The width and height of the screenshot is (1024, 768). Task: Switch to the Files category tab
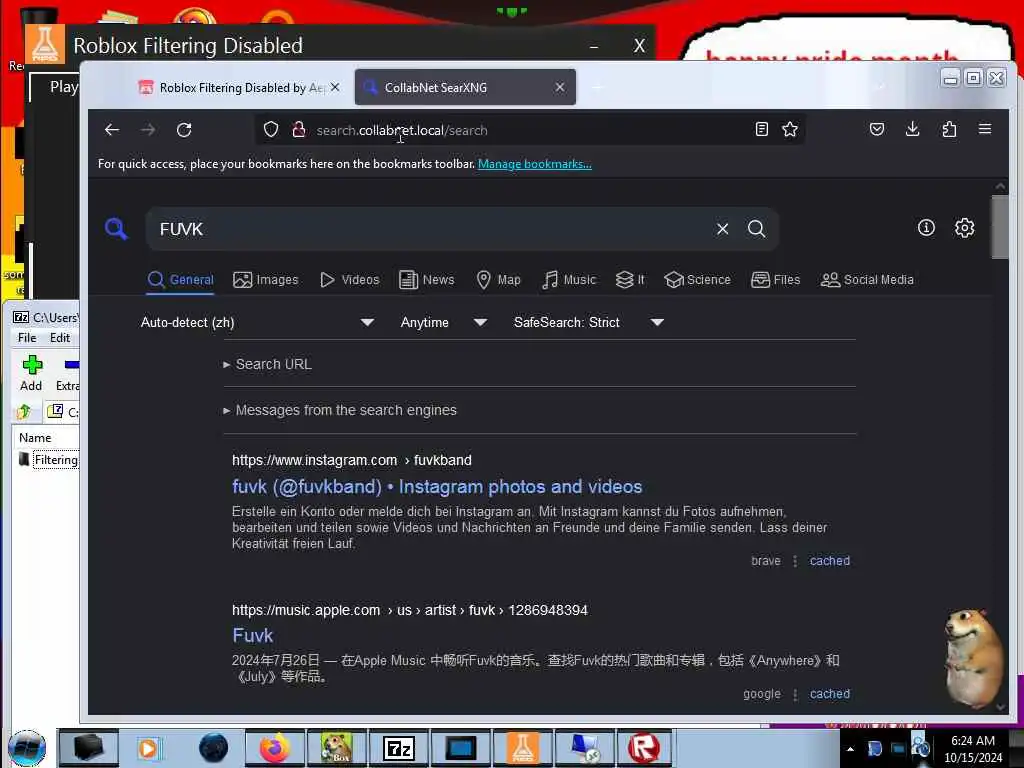click(x=775, y=280)
